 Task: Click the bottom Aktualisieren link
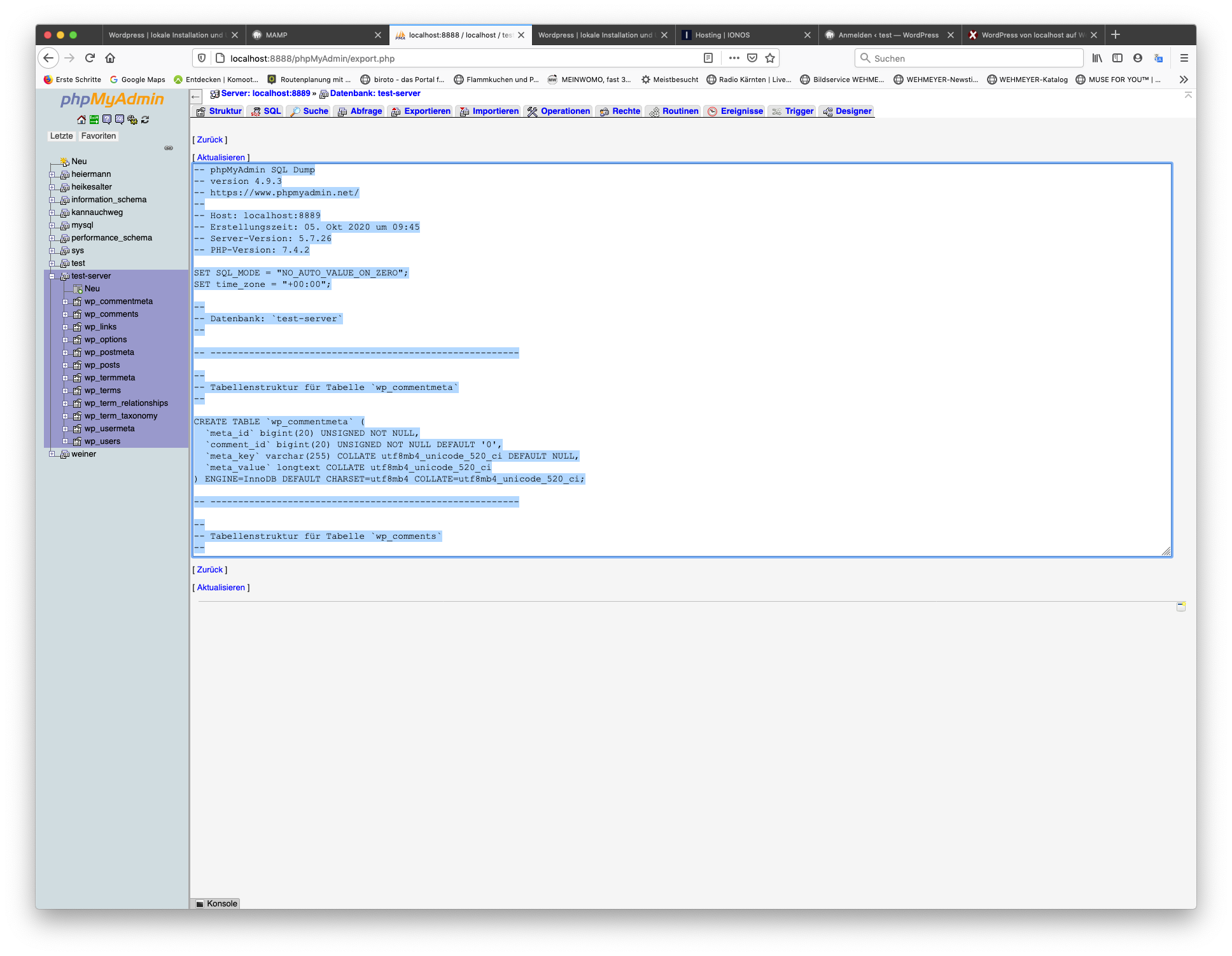221,588
